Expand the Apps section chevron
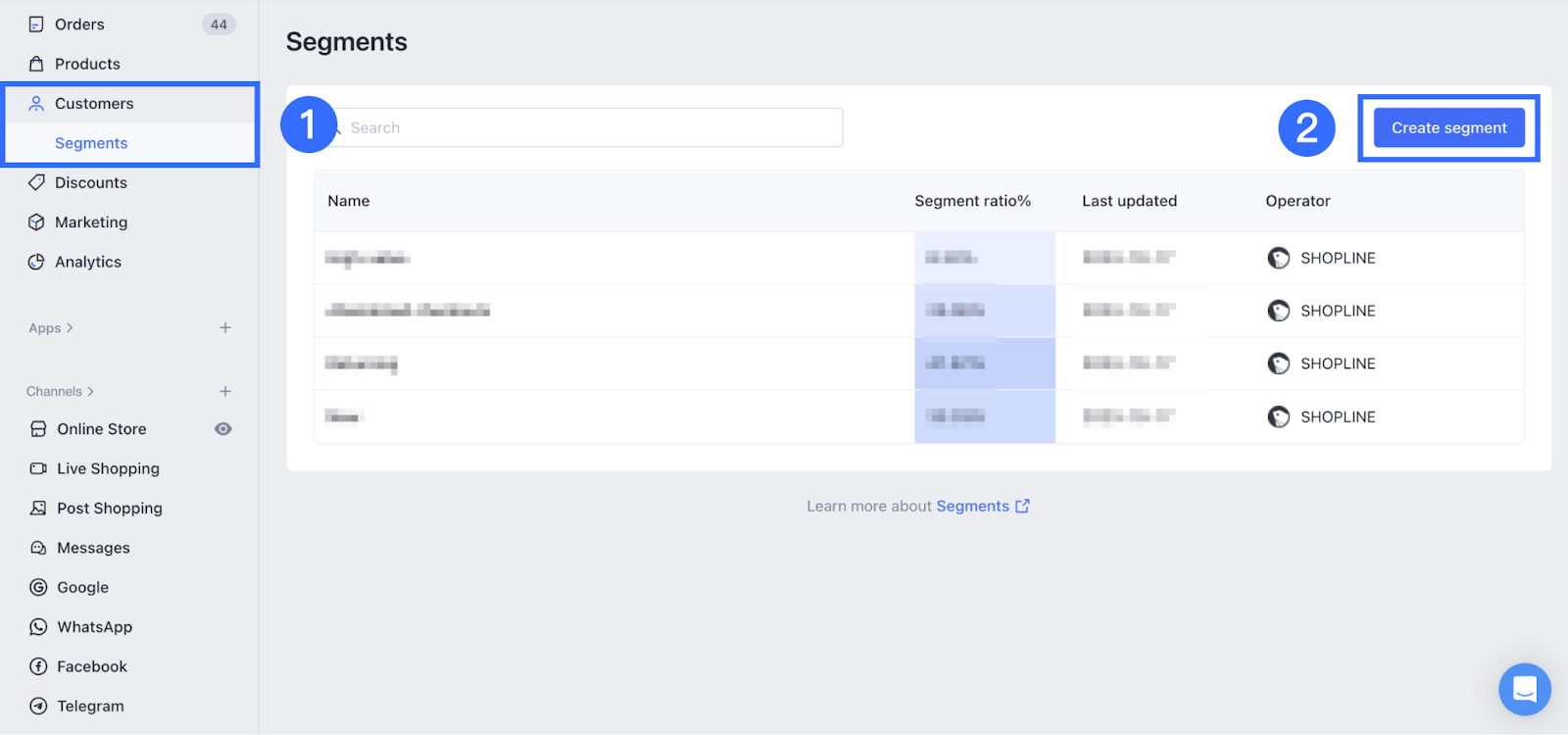The height and width of the screenshot is (735, 1568). click(x=70, y=328)
